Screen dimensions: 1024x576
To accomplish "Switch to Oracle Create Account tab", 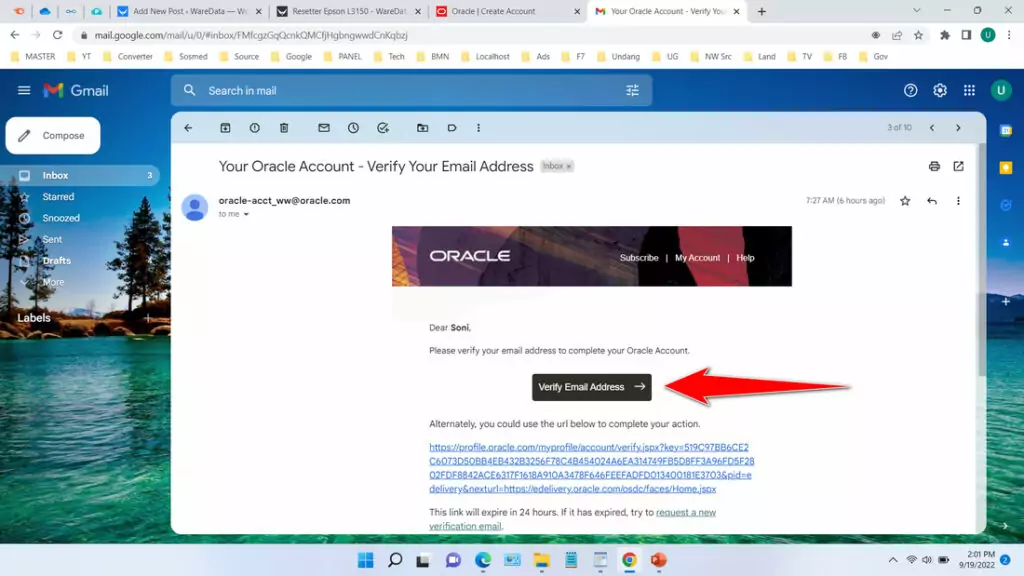I will (507, 11).
